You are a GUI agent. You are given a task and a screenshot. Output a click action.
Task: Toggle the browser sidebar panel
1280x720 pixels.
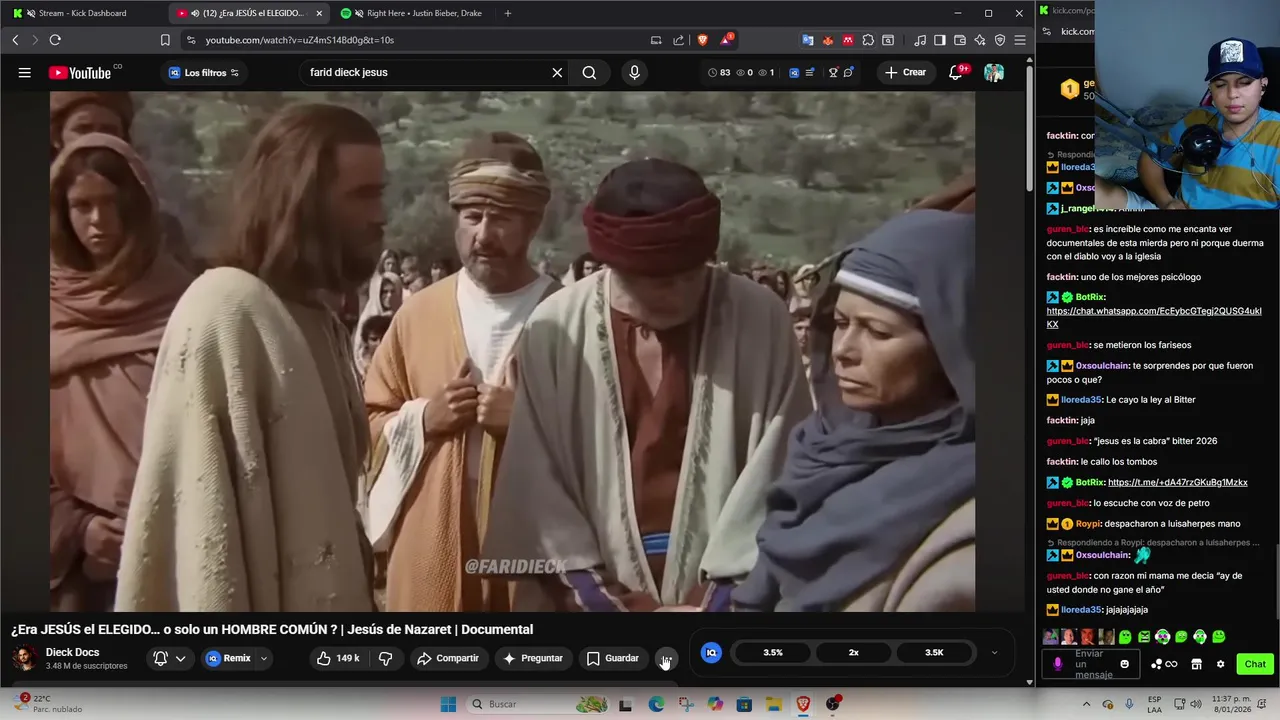pos(940,40)
